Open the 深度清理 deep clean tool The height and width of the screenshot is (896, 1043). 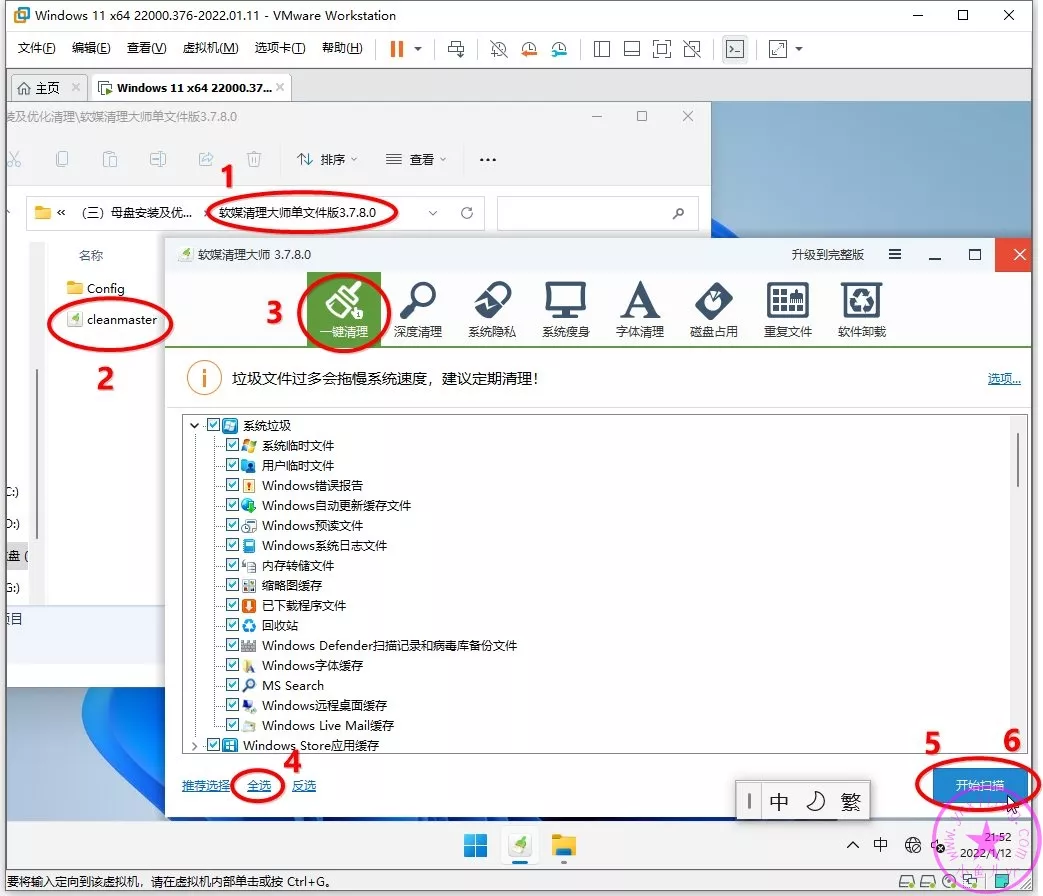pyautogui.click(x=417, y=307)
